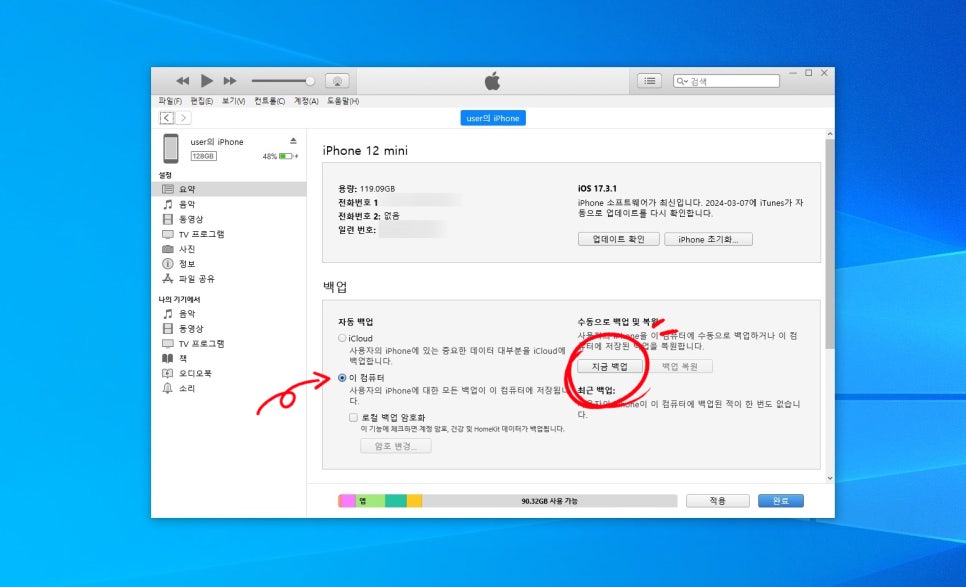Select 요약 in the settings sidebar
Viewport: 966px width, 587px height.
tap(229, 189)
